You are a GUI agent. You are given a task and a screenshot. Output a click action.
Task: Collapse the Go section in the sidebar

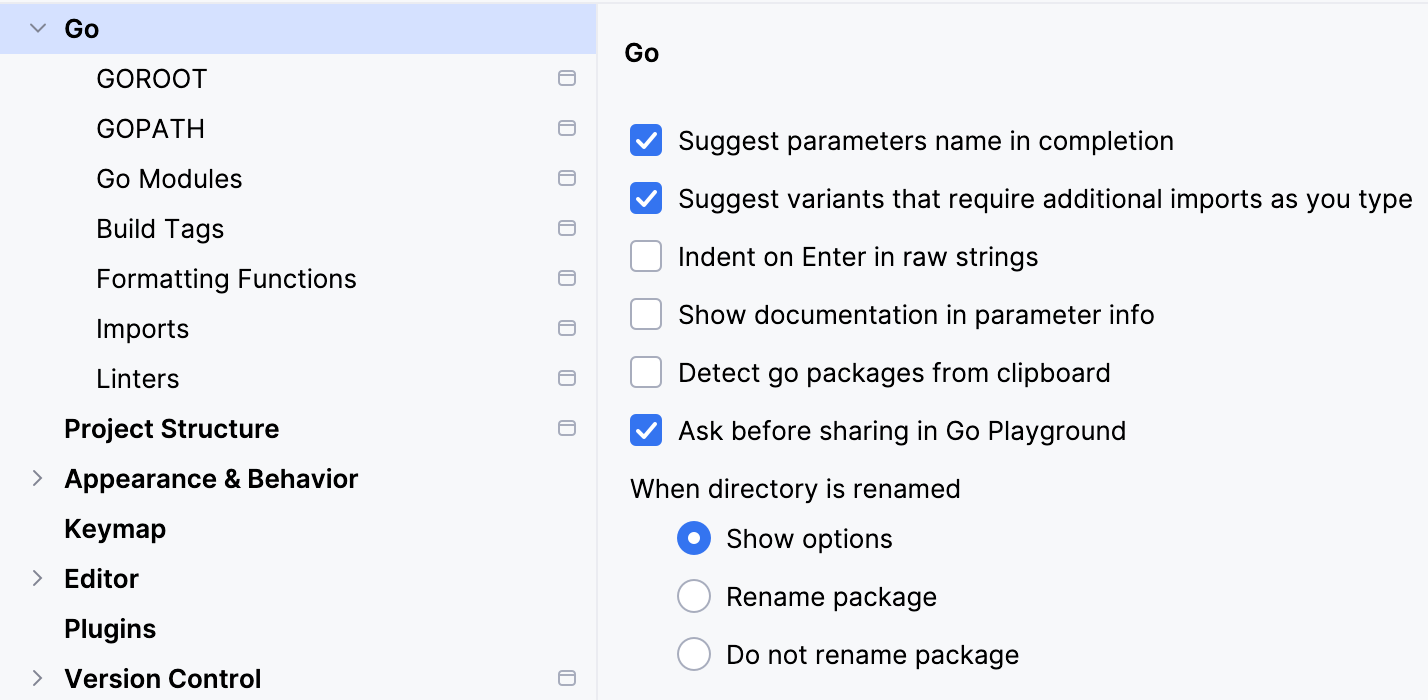[36, 28]
